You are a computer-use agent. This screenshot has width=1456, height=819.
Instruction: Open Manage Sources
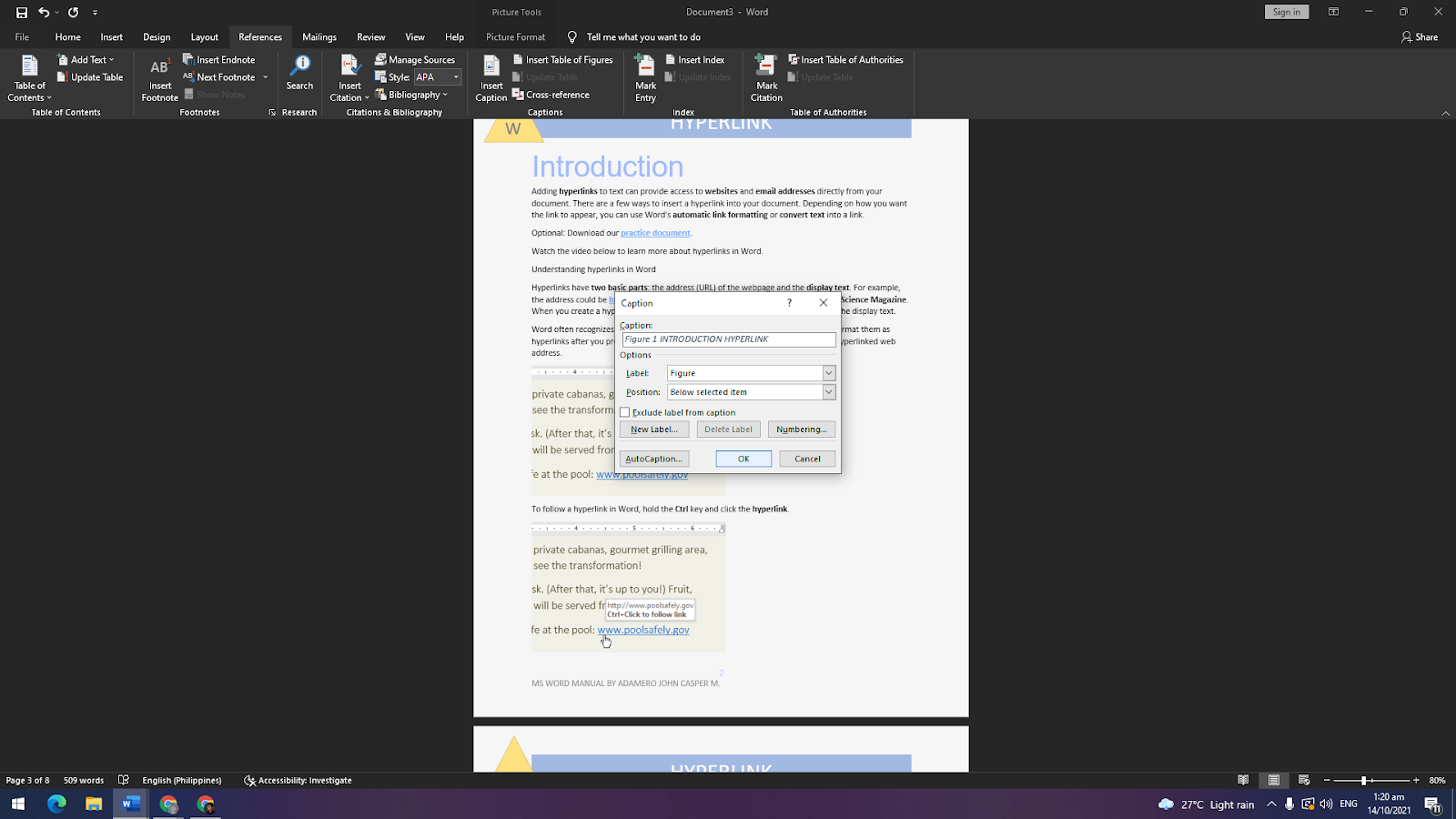[415, 60]
